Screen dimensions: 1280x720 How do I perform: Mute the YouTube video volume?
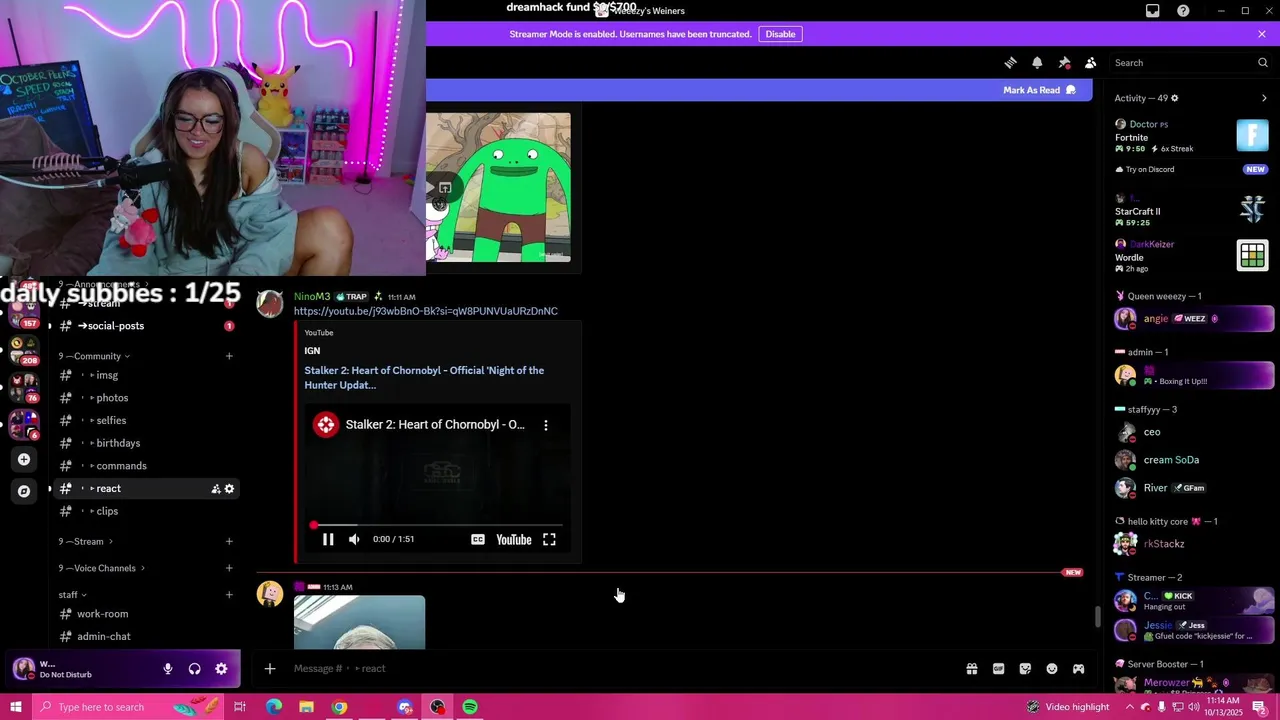coord(354,540)
